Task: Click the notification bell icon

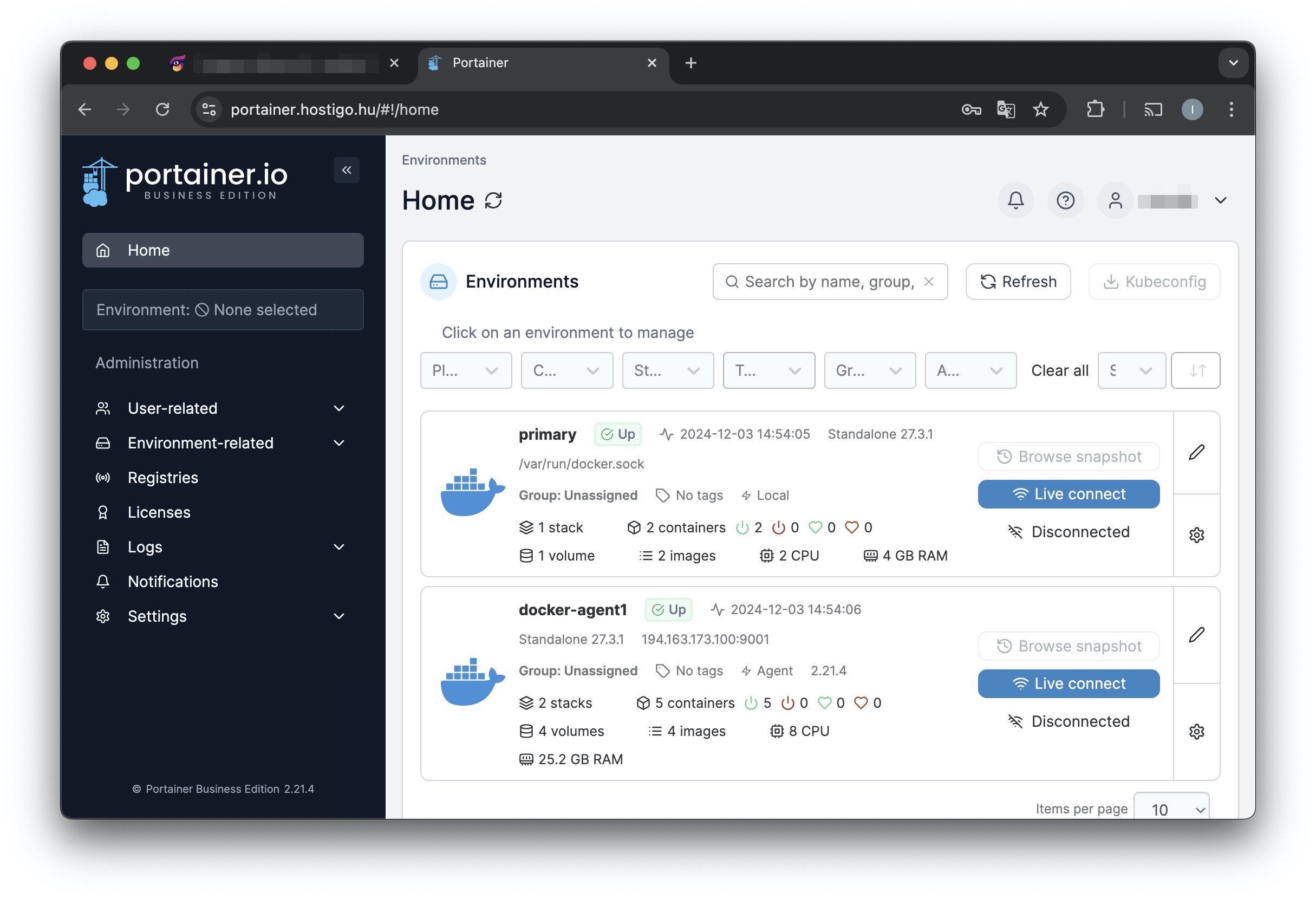Action: click(x=1016, y=199)
